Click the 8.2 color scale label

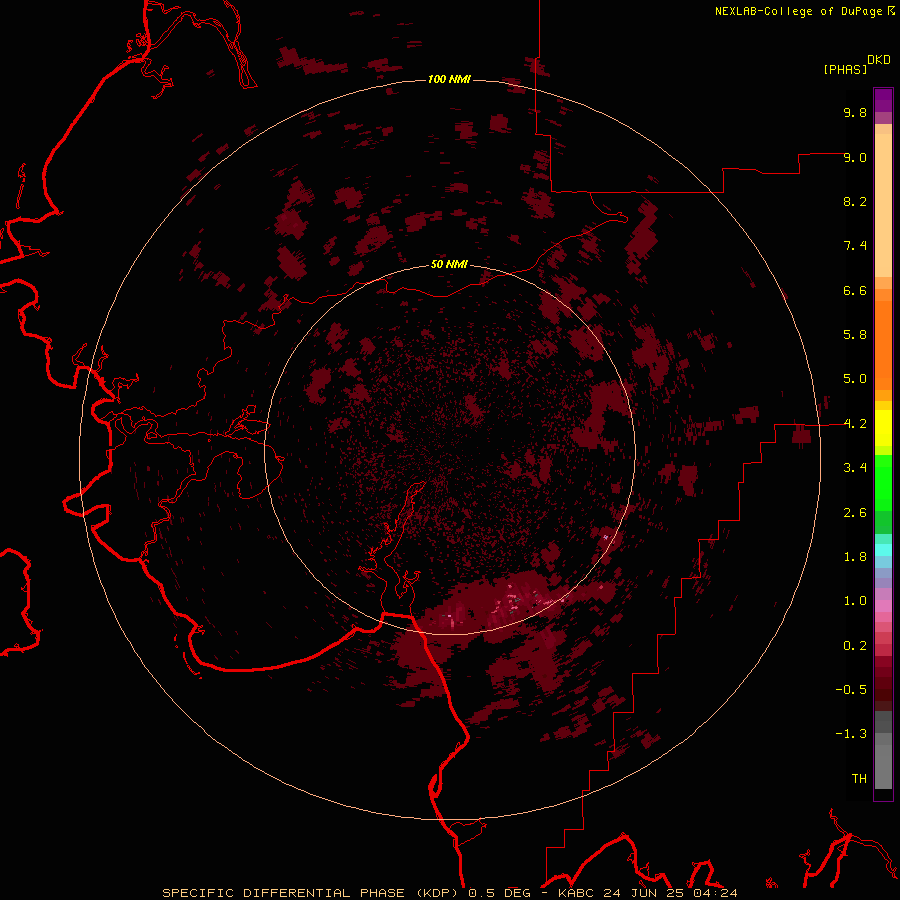tap(855, 201)
